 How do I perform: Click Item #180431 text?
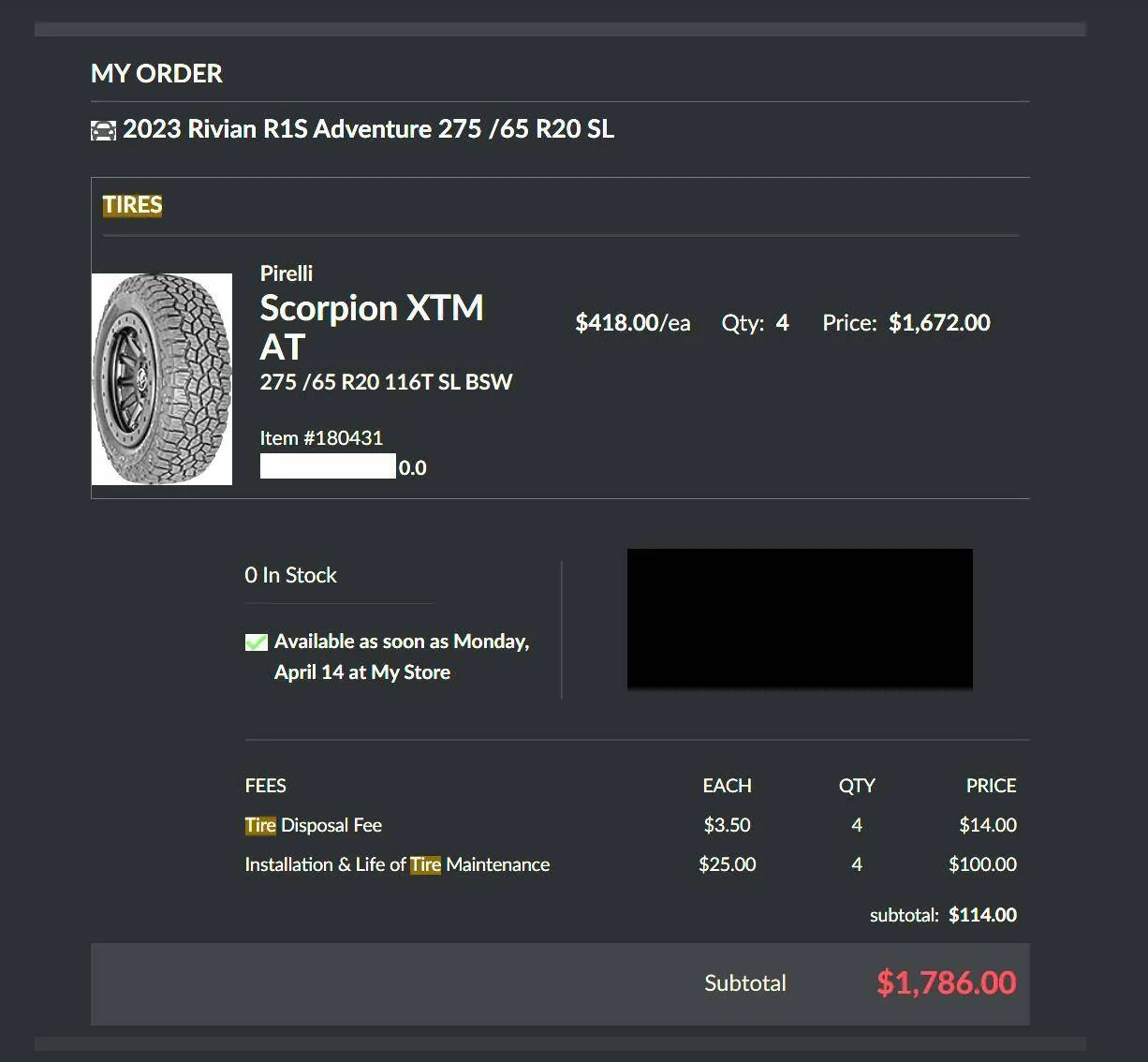click(x=321, y=438)
